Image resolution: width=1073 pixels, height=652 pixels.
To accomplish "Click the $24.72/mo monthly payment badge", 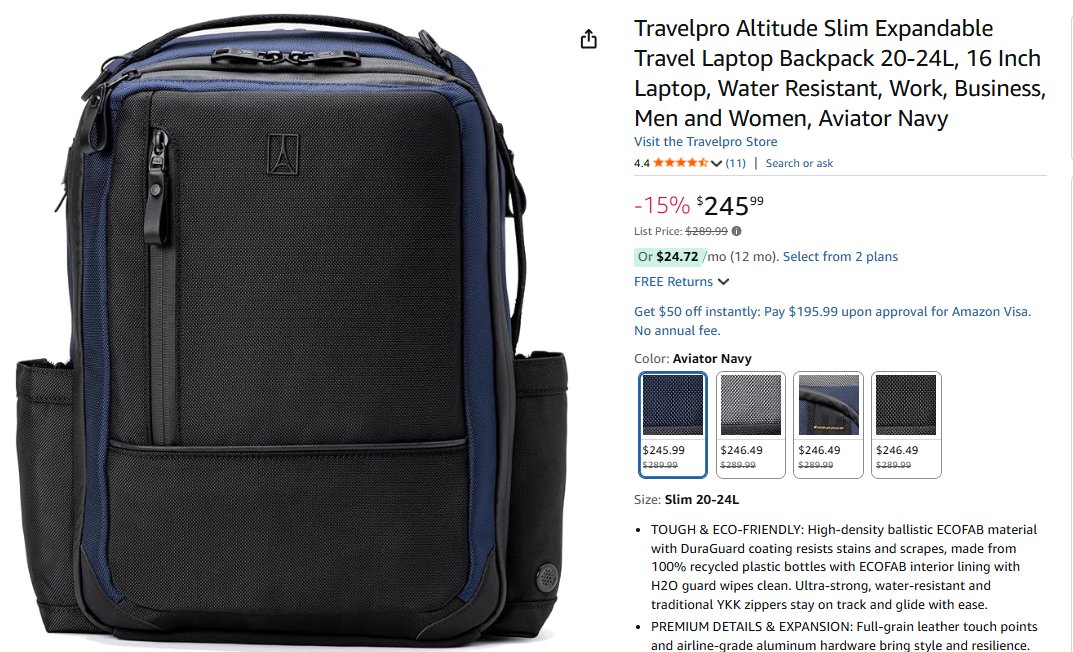I will tap(670, 257).
